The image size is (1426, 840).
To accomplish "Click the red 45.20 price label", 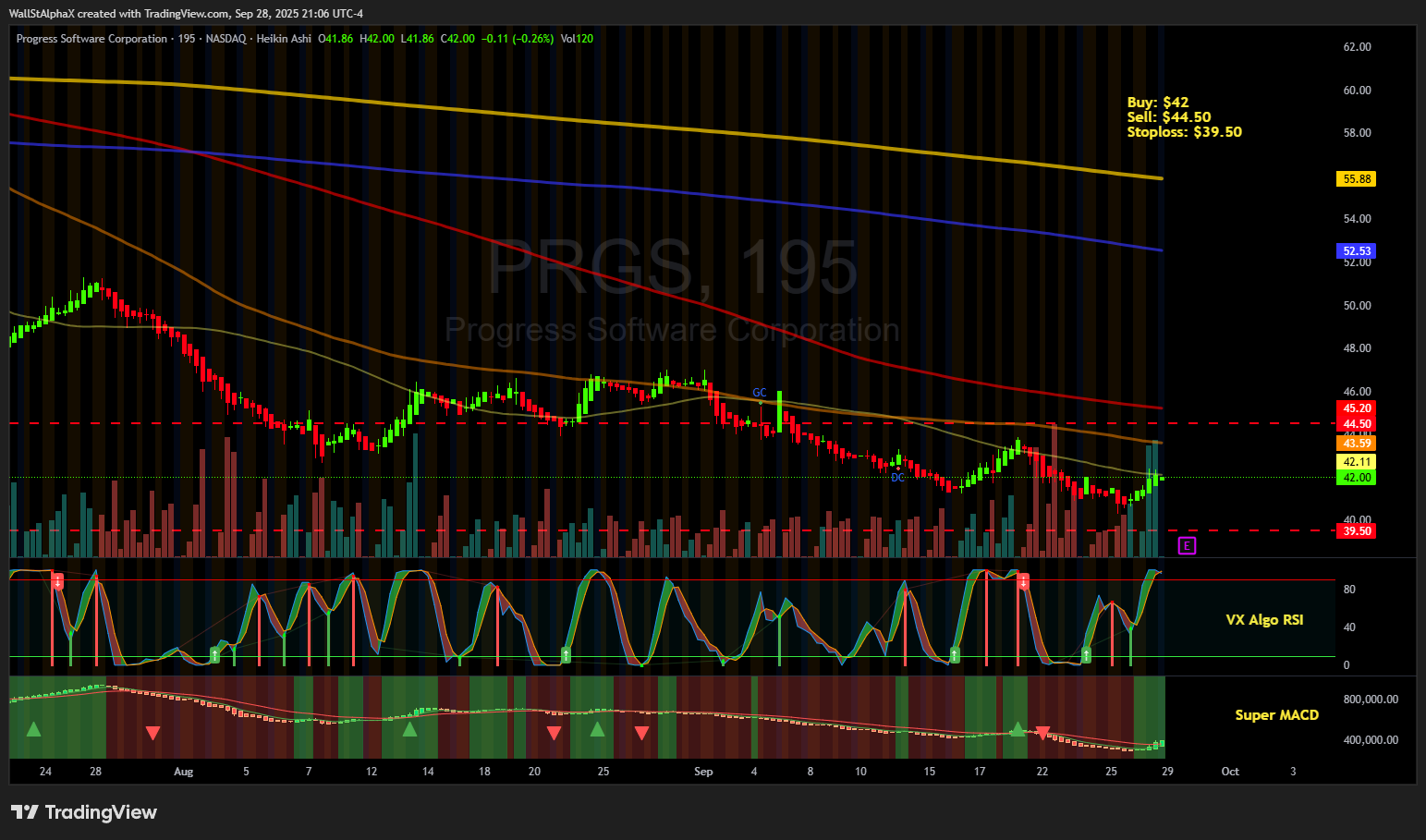I will coord(1356,408).
